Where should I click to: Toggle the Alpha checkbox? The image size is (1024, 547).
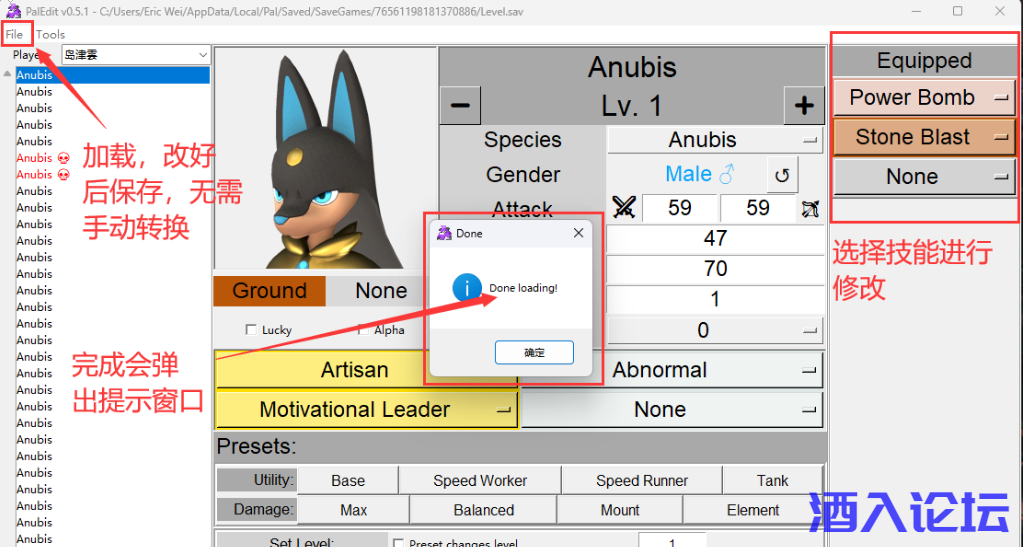point(362,330)
